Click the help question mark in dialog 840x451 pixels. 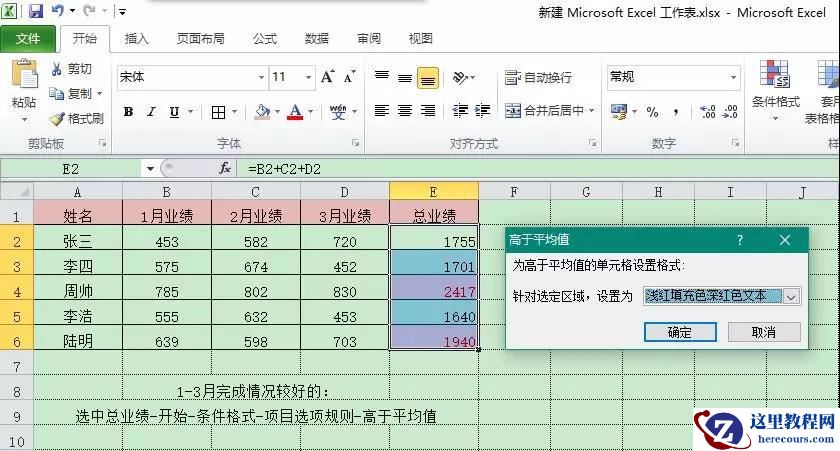pyautogui.click(x=740, y=240)
